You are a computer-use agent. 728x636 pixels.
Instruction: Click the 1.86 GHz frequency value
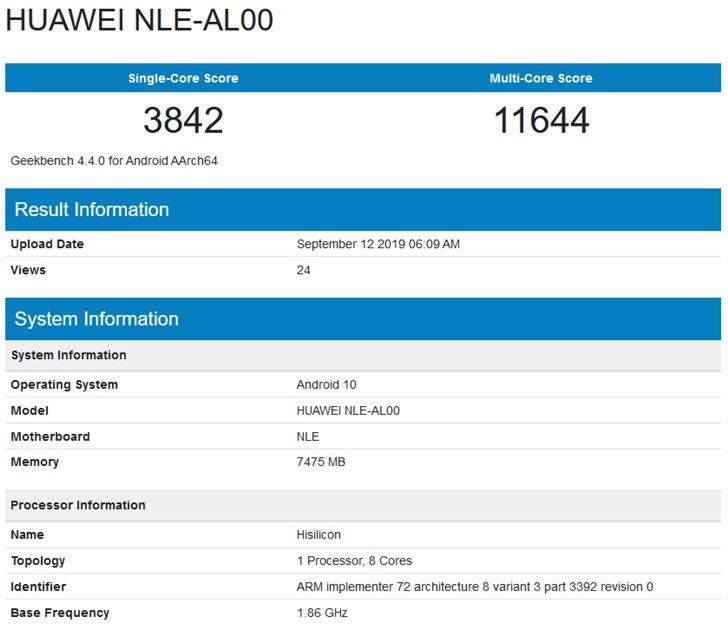pos(322,613)
